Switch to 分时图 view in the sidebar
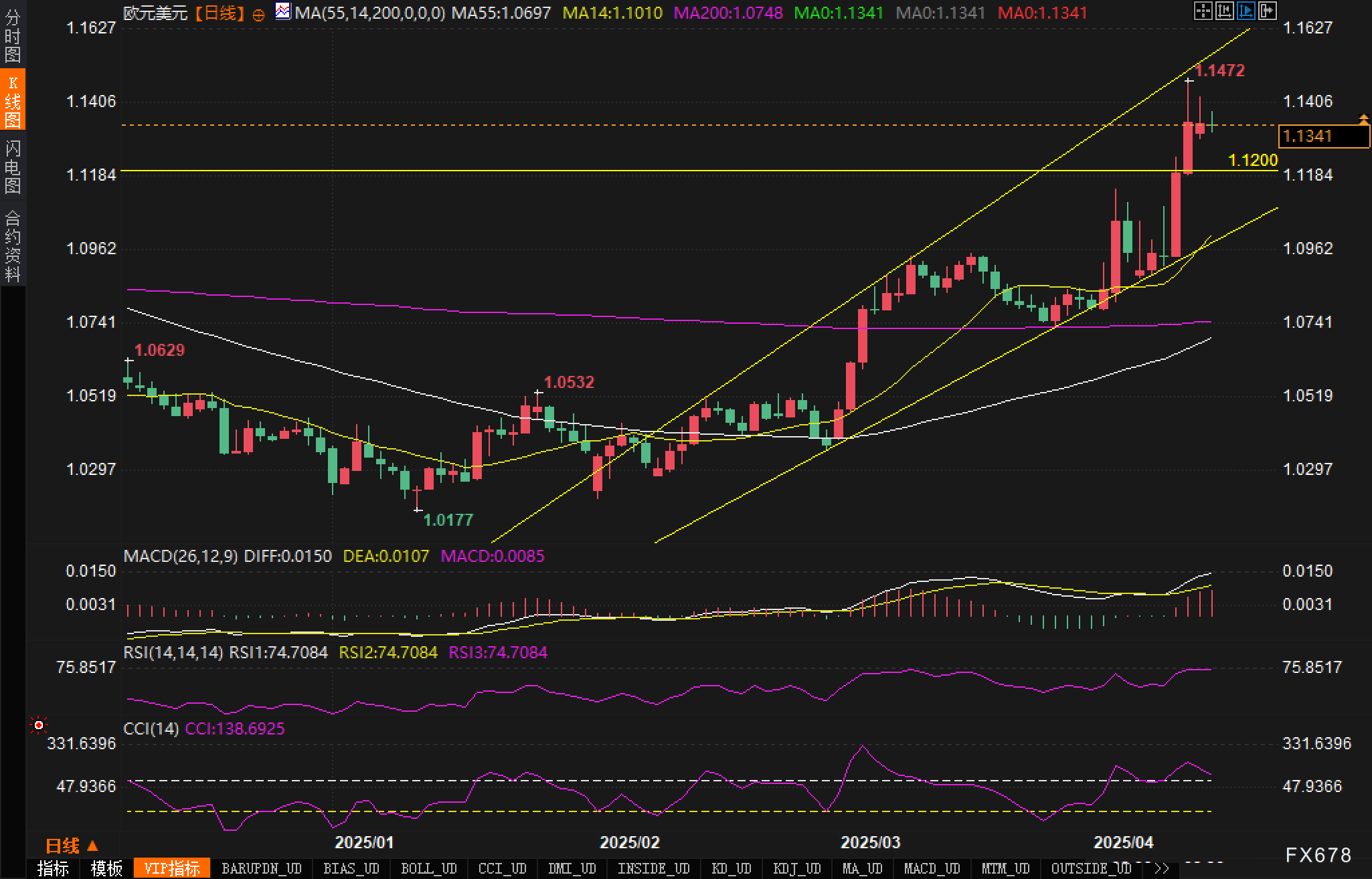The width and height of the screenshot is (1372, 879). click(x=13, y=35)
